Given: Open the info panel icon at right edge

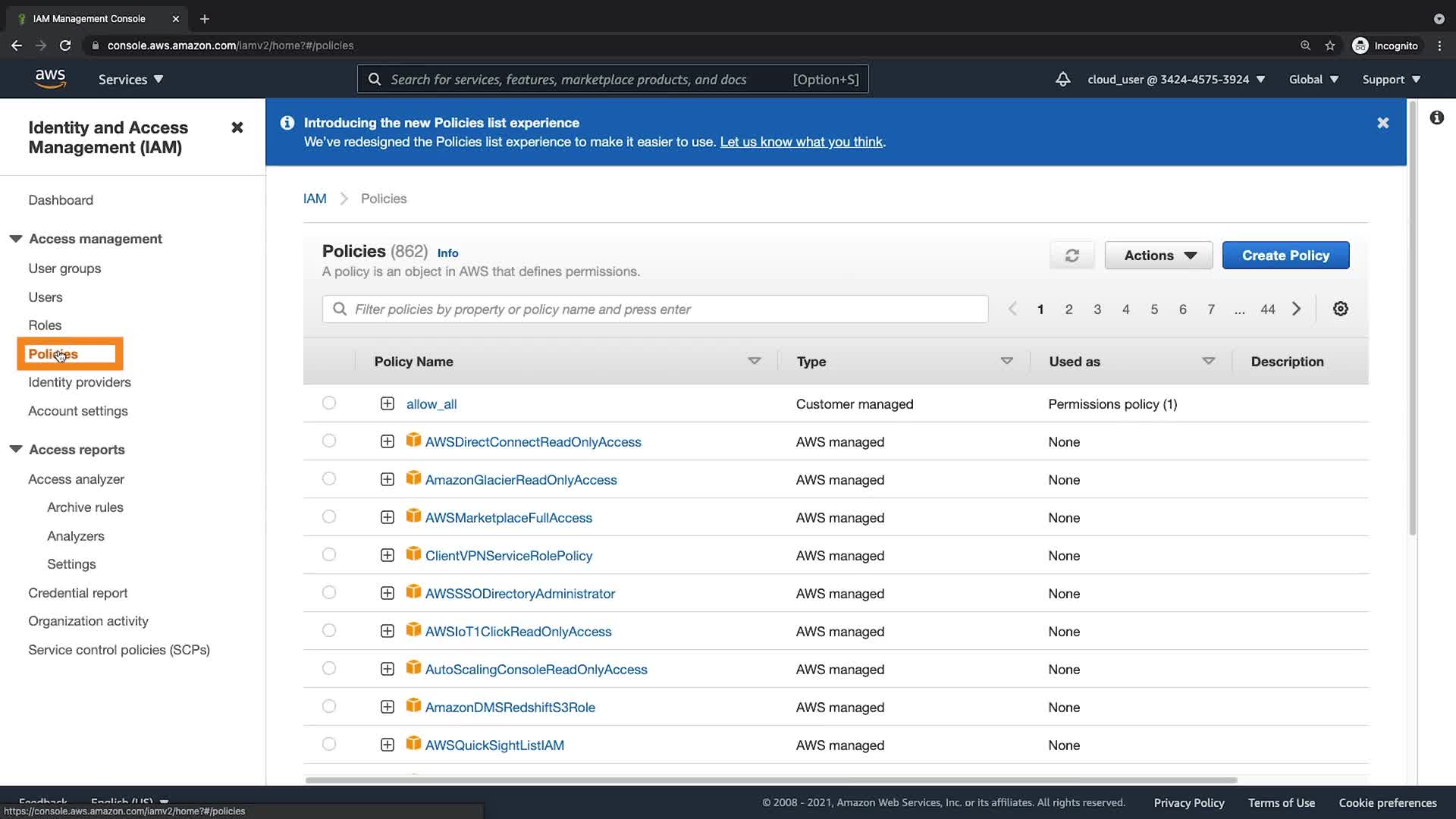Looking at the screenshot, I should point(1436,118).
